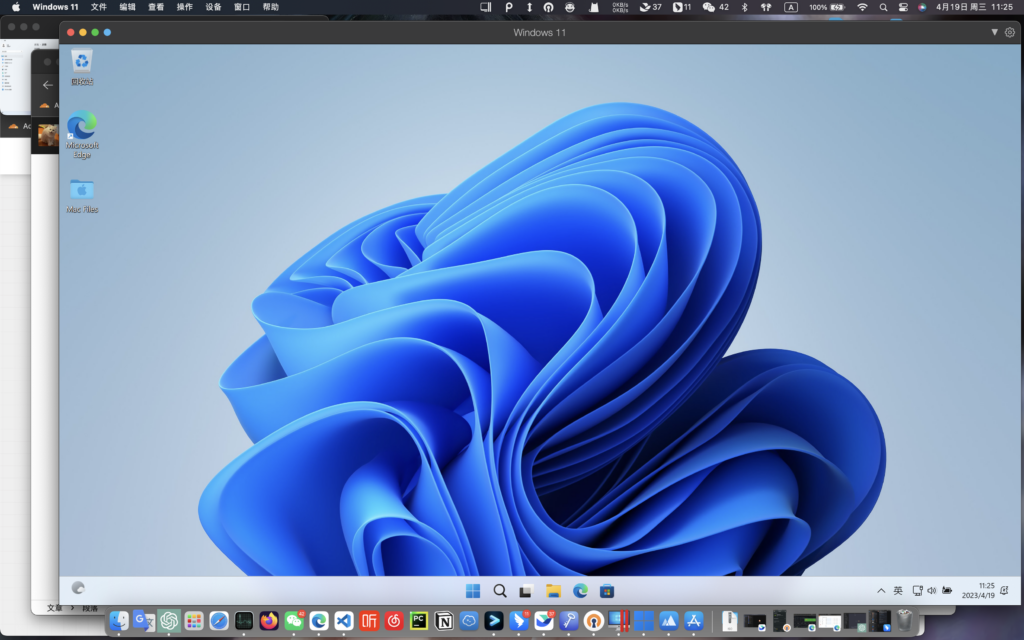Open Task View in Windows taskbar
1024x640 pixels.
pos(526,591)
